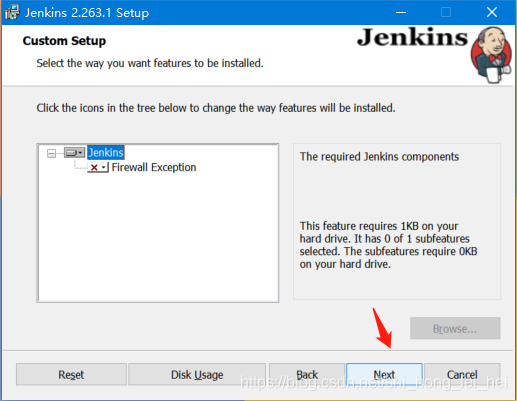
Task: Click 'The required Jenkins components' description text
Action: (379, 157)
